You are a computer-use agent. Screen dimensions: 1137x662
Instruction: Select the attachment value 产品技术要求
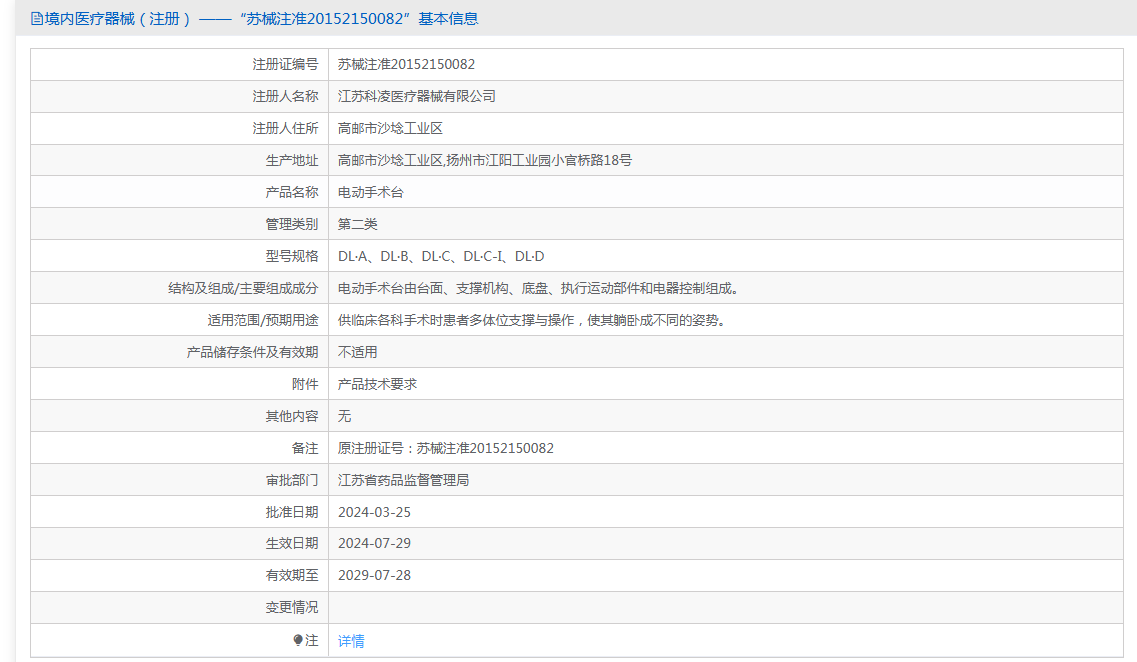pos(377,384)
